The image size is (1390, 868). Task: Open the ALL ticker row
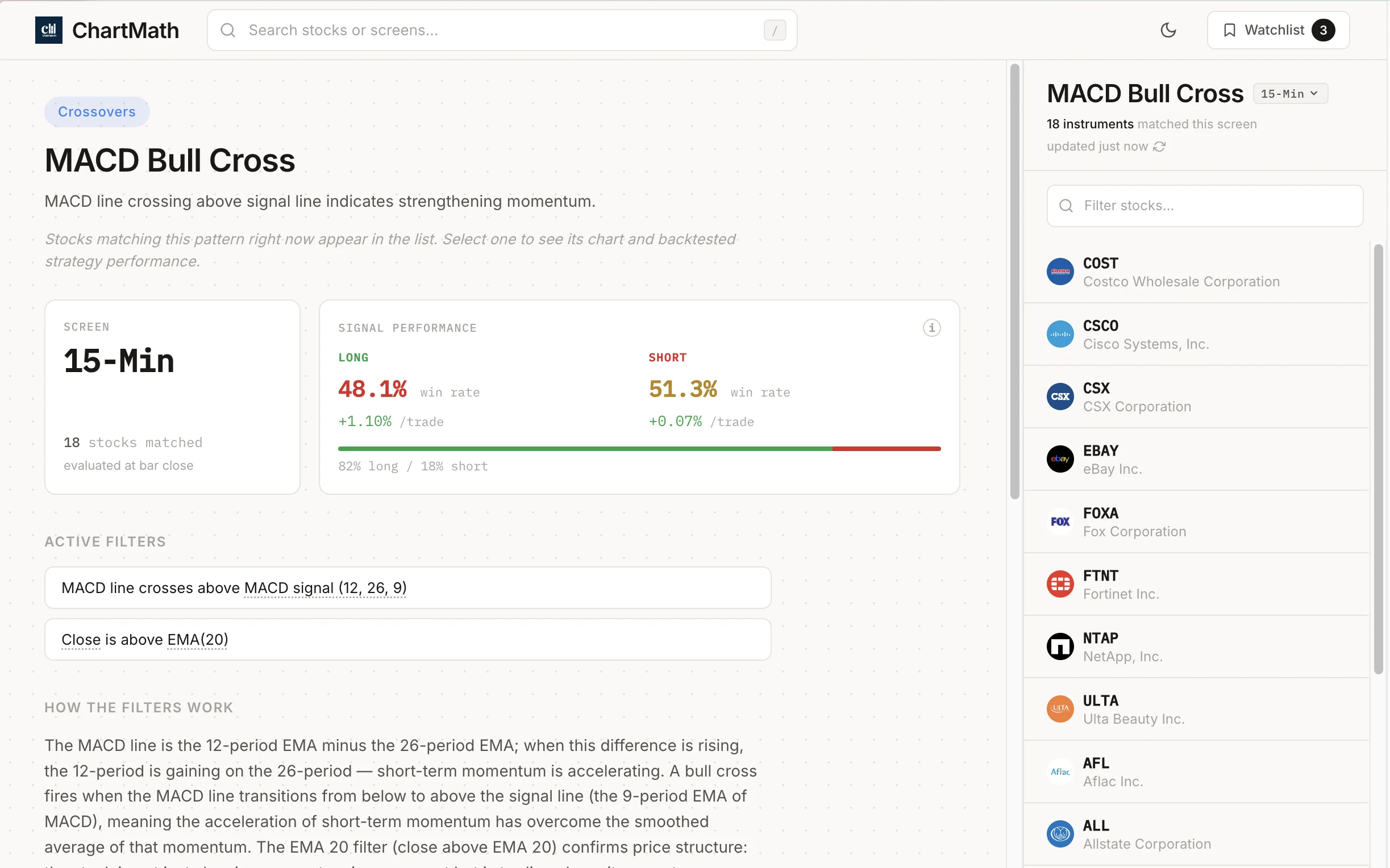pyautogui.click(x=1196, y=834)
